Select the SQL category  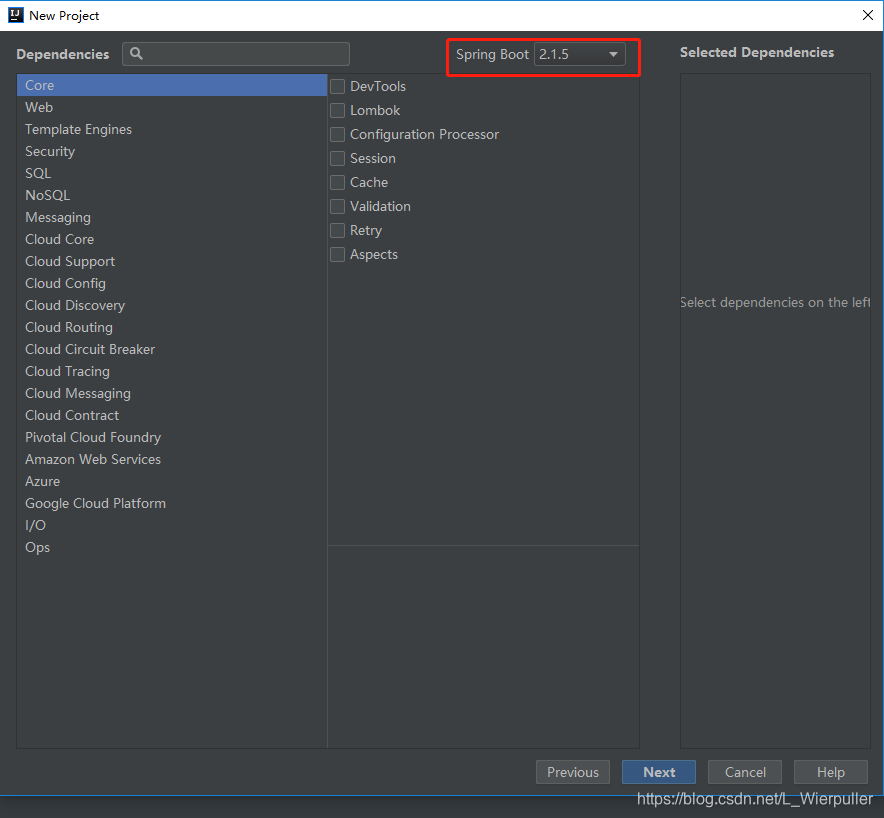pyautogui.click(x=172, y=173)
